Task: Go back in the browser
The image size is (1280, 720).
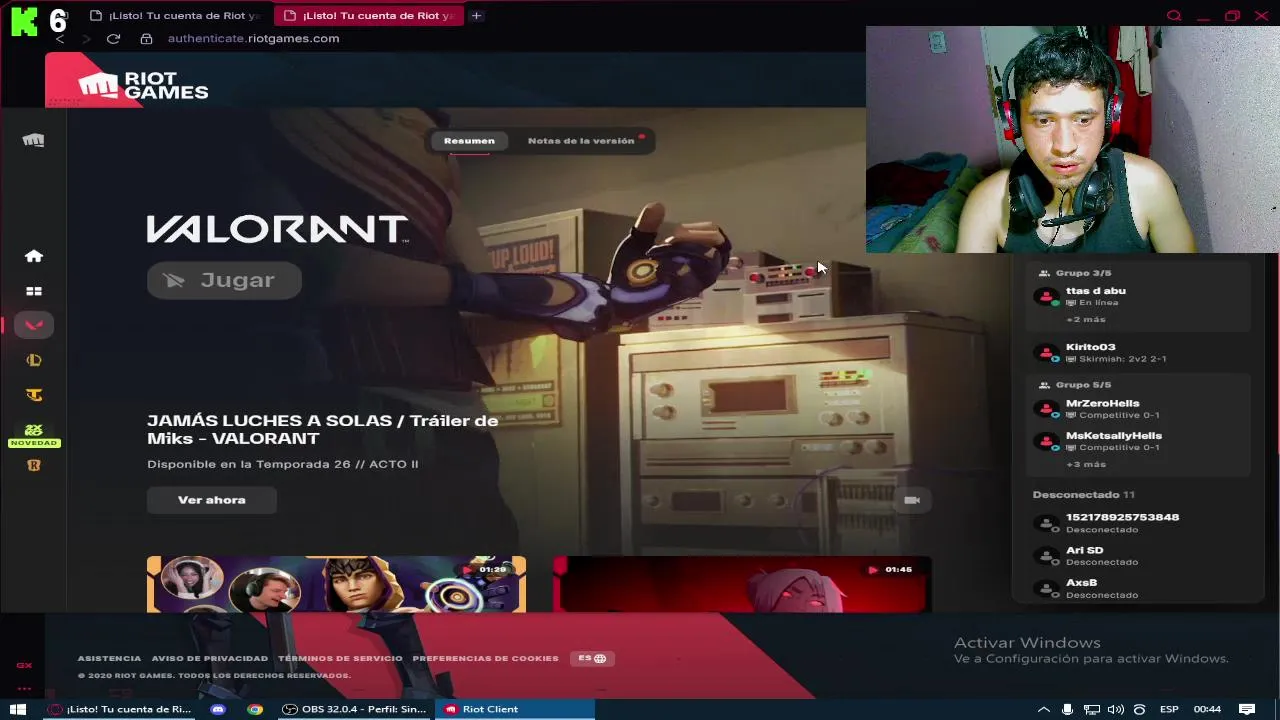Action: pyautogui.click(x=60, y=38)
